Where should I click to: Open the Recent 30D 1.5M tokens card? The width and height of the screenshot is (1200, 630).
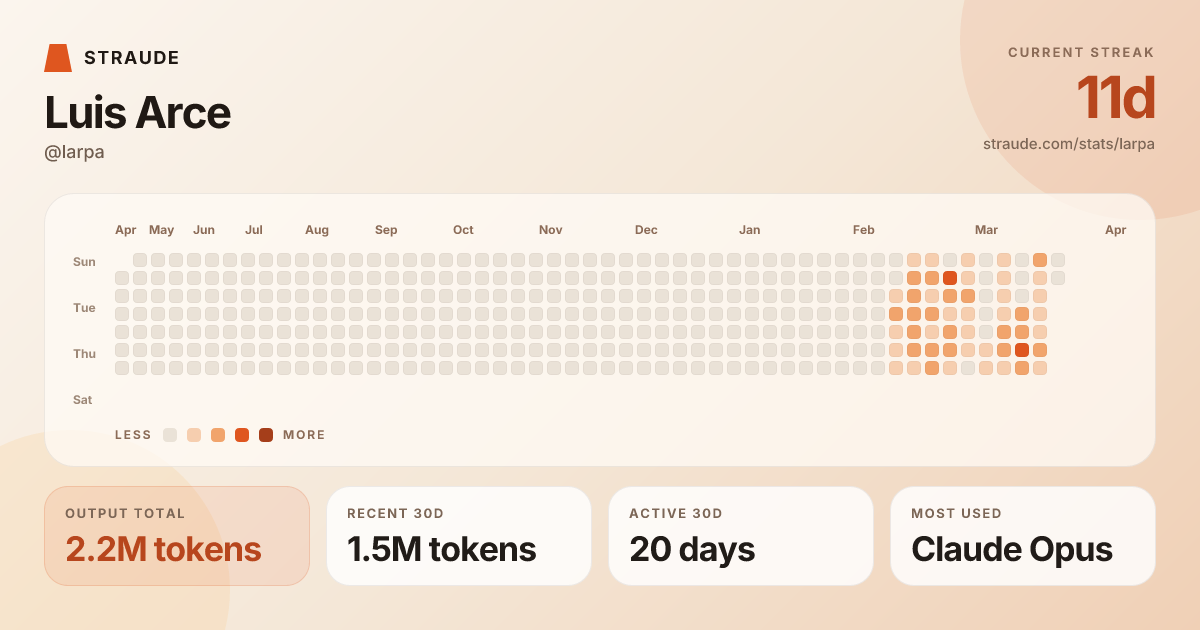pyautogui.click(x=459, y=536)
